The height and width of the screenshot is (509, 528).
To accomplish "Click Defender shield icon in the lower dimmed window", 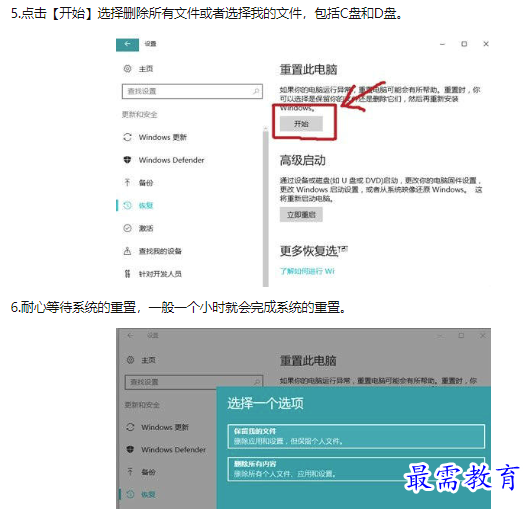I will pos(130,449).
